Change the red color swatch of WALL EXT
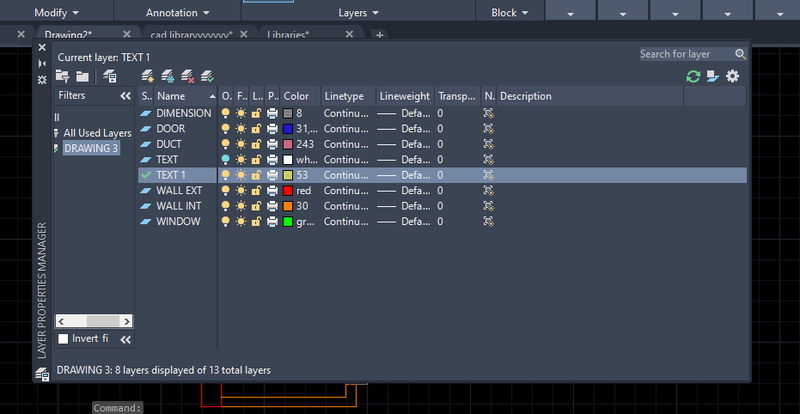 coord(288,191)
